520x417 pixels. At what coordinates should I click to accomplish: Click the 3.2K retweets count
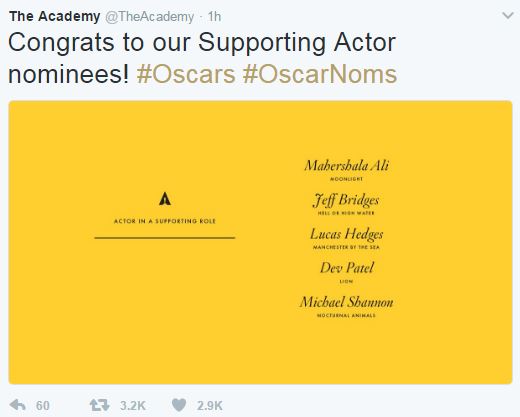pyautogui.click(x=133, y=406)
